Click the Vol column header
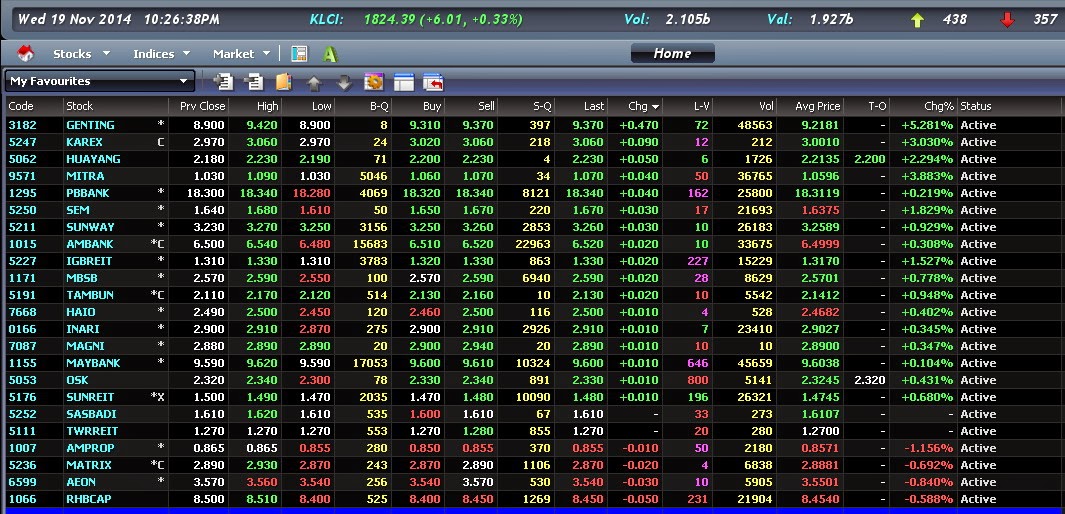Screen dimensions: 1065x514 point(745,106)
